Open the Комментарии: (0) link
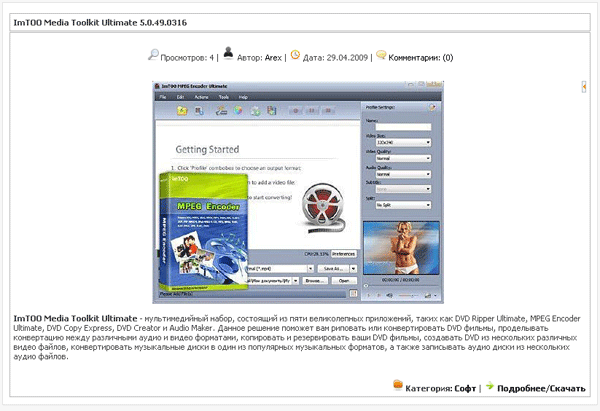 pos(421,58)
